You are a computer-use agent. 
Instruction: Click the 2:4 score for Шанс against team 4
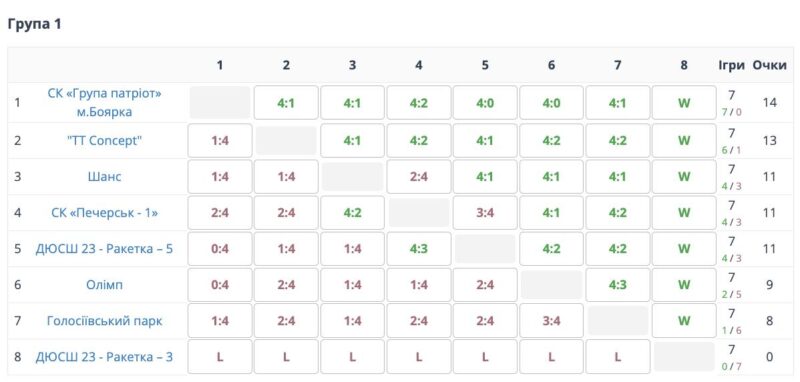(x=419, y=176)
